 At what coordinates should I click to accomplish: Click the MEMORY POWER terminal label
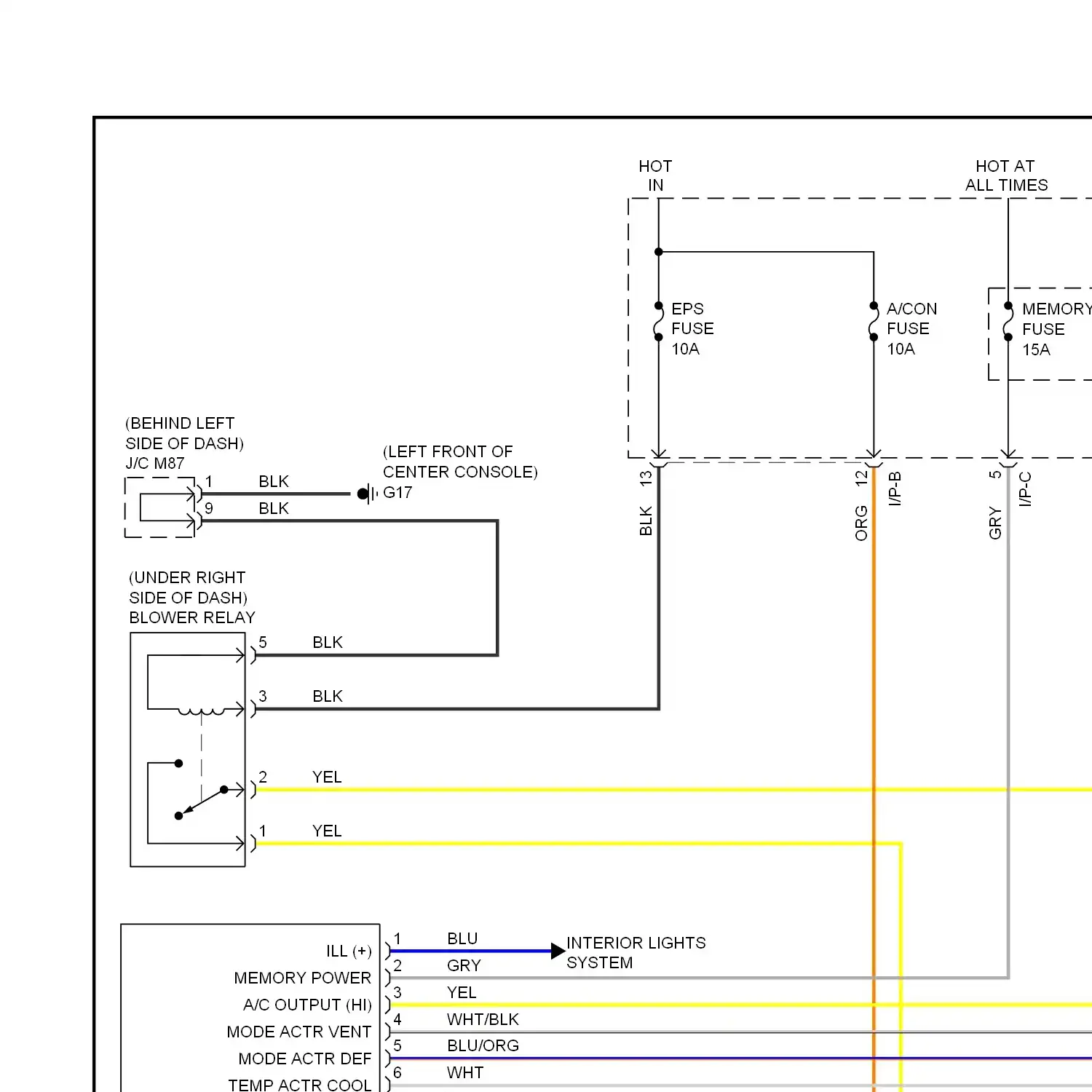click(303, 978)
